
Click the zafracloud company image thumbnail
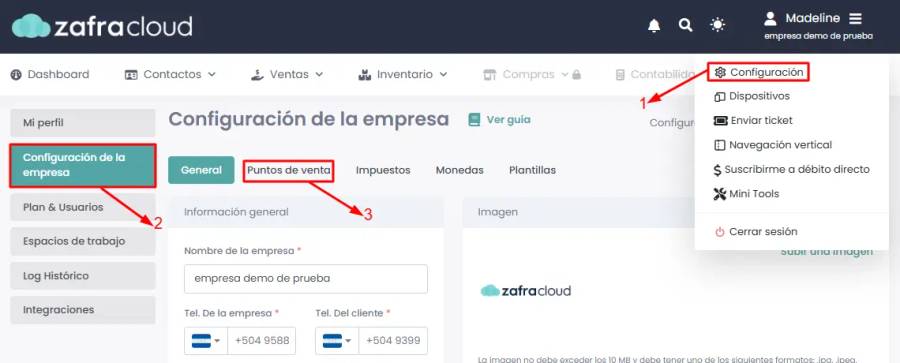pyautogui.click(x=526, y=291)
